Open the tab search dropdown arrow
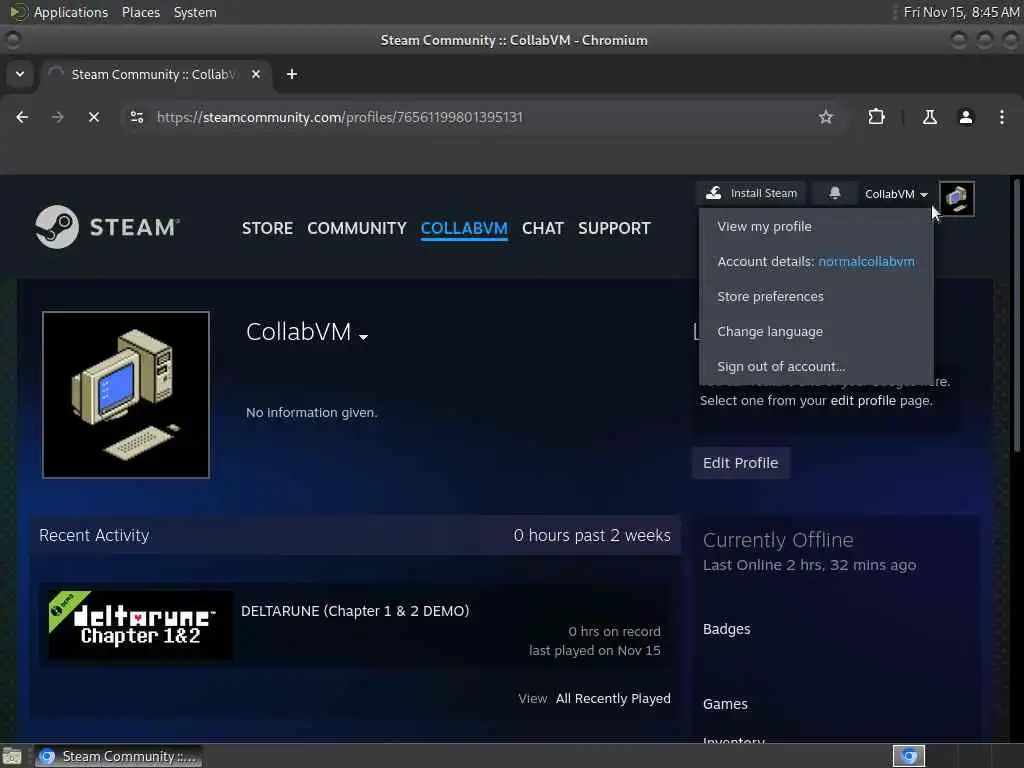The width and height of the screenshot is (1024, 768). (x=20, y=74)
